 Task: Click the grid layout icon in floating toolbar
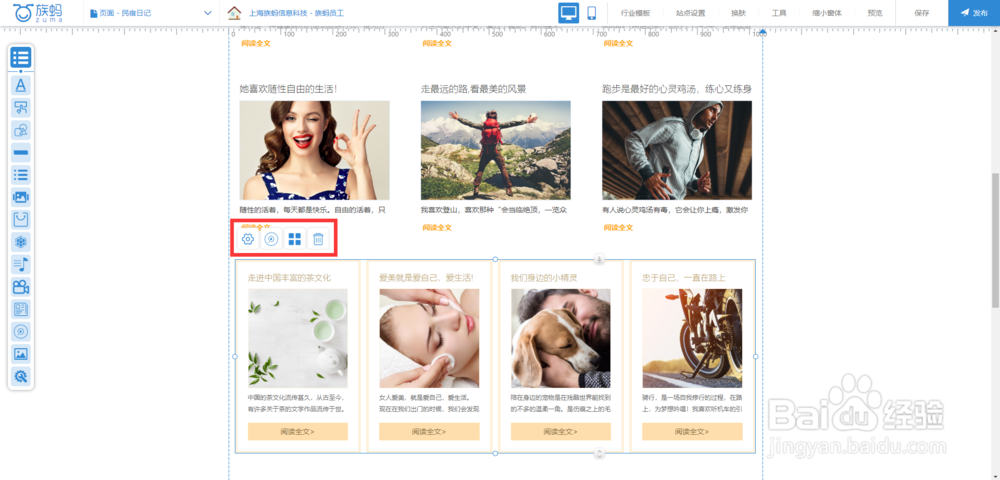coord(295,239)
